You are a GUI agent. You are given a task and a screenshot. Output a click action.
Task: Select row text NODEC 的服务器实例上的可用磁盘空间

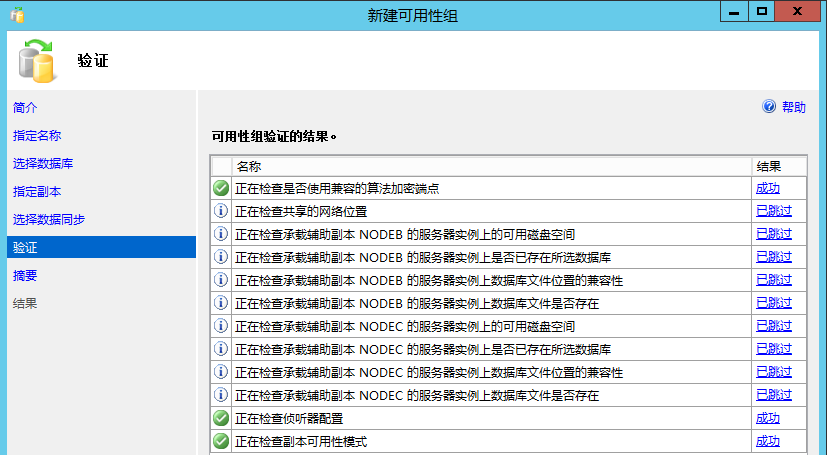click(405, 327)
